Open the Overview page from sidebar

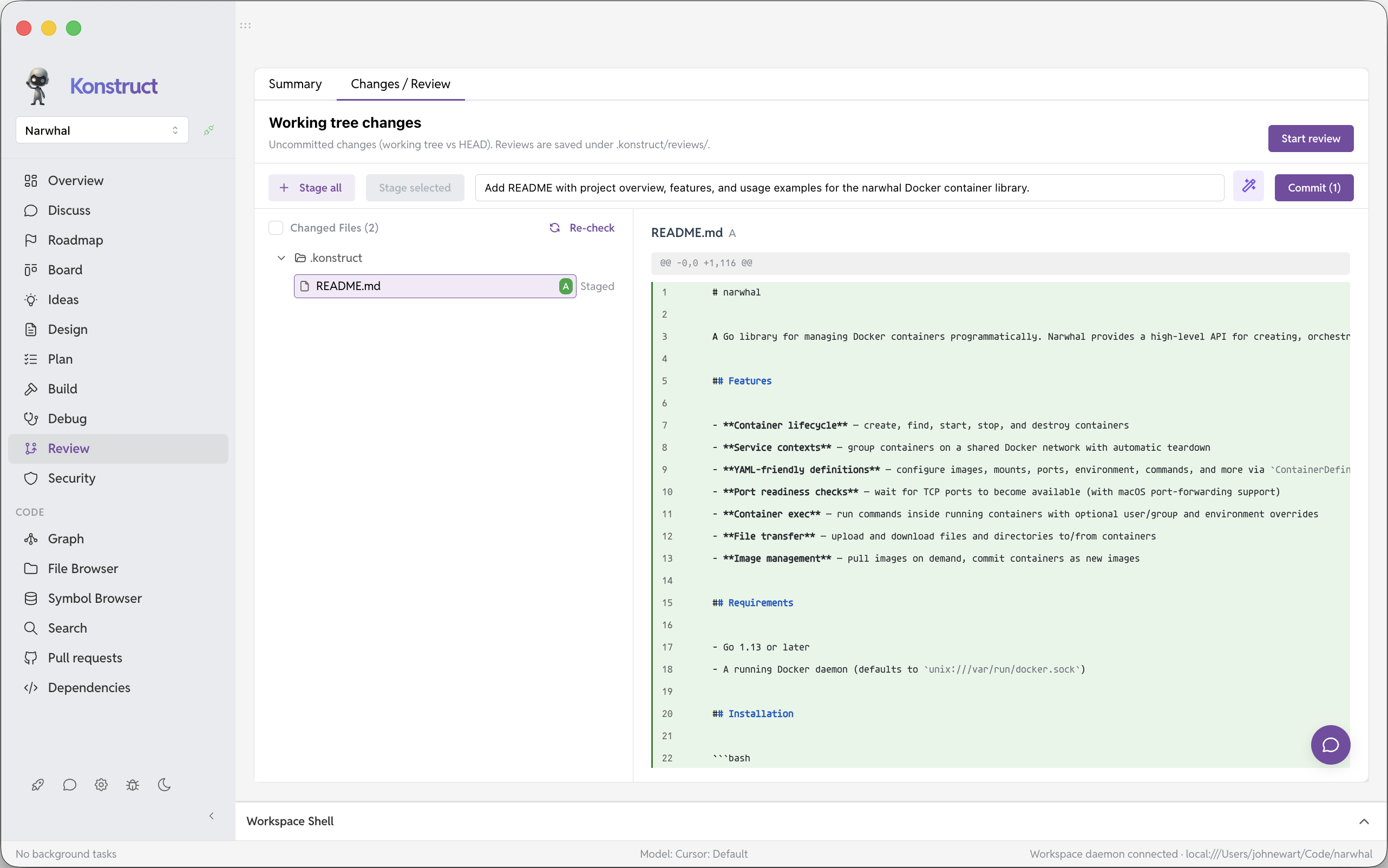(x=119, y=180)
